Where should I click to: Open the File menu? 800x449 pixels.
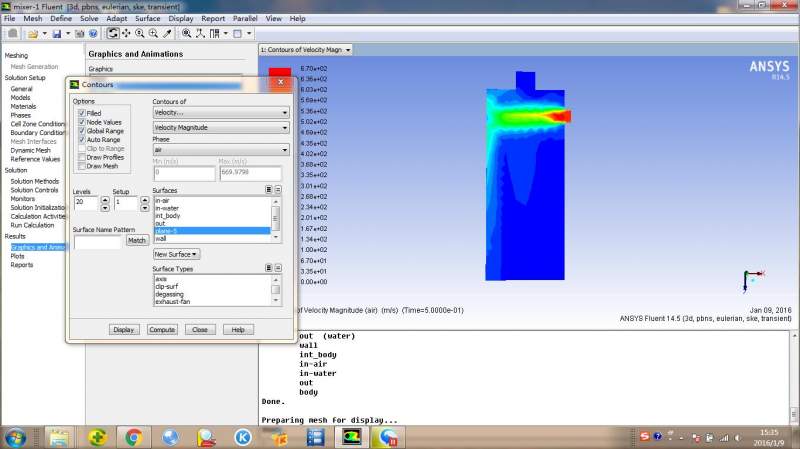tap(10, 18)
